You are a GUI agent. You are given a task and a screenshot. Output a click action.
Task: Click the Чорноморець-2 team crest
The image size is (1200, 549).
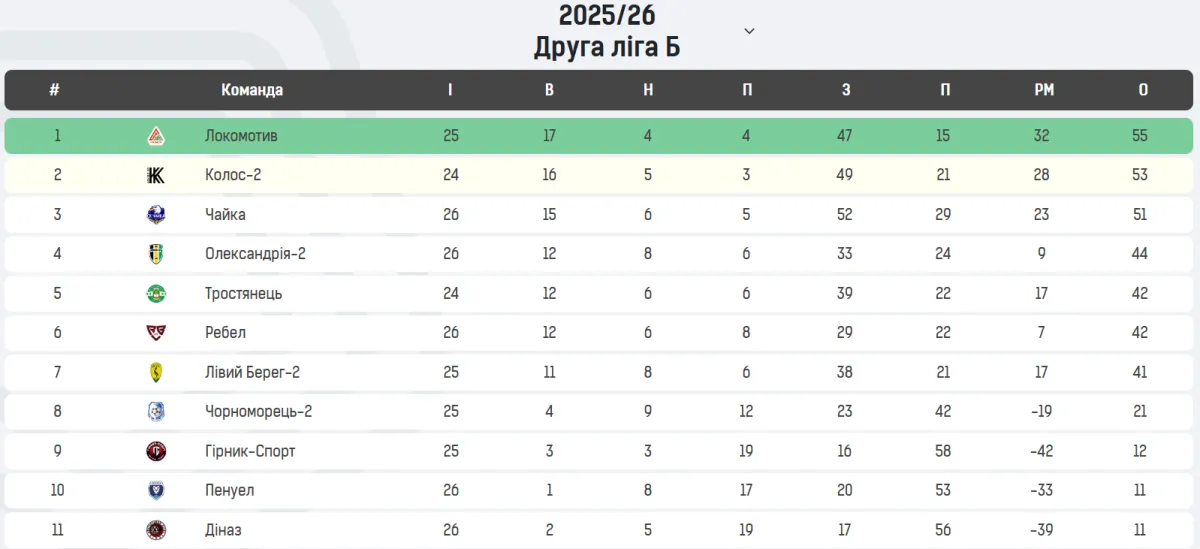click(156, 412)
